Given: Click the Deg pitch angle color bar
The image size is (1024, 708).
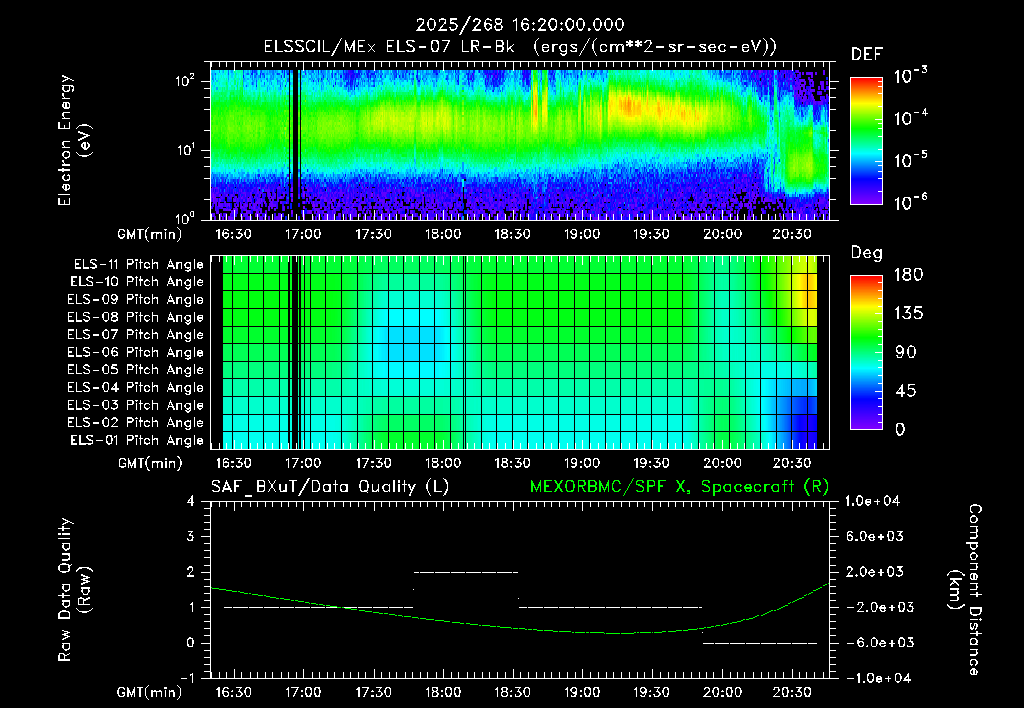Looking at the screenshot, I should tap(866, 352).
